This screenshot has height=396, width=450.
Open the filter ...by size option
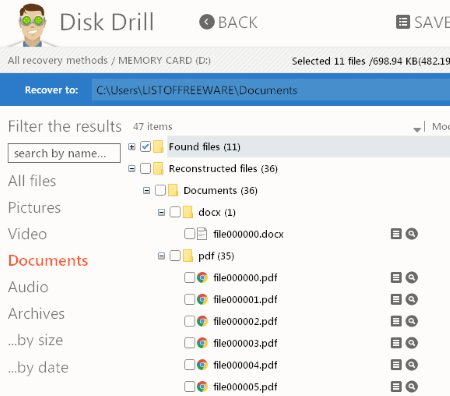[x=35, y=340]
